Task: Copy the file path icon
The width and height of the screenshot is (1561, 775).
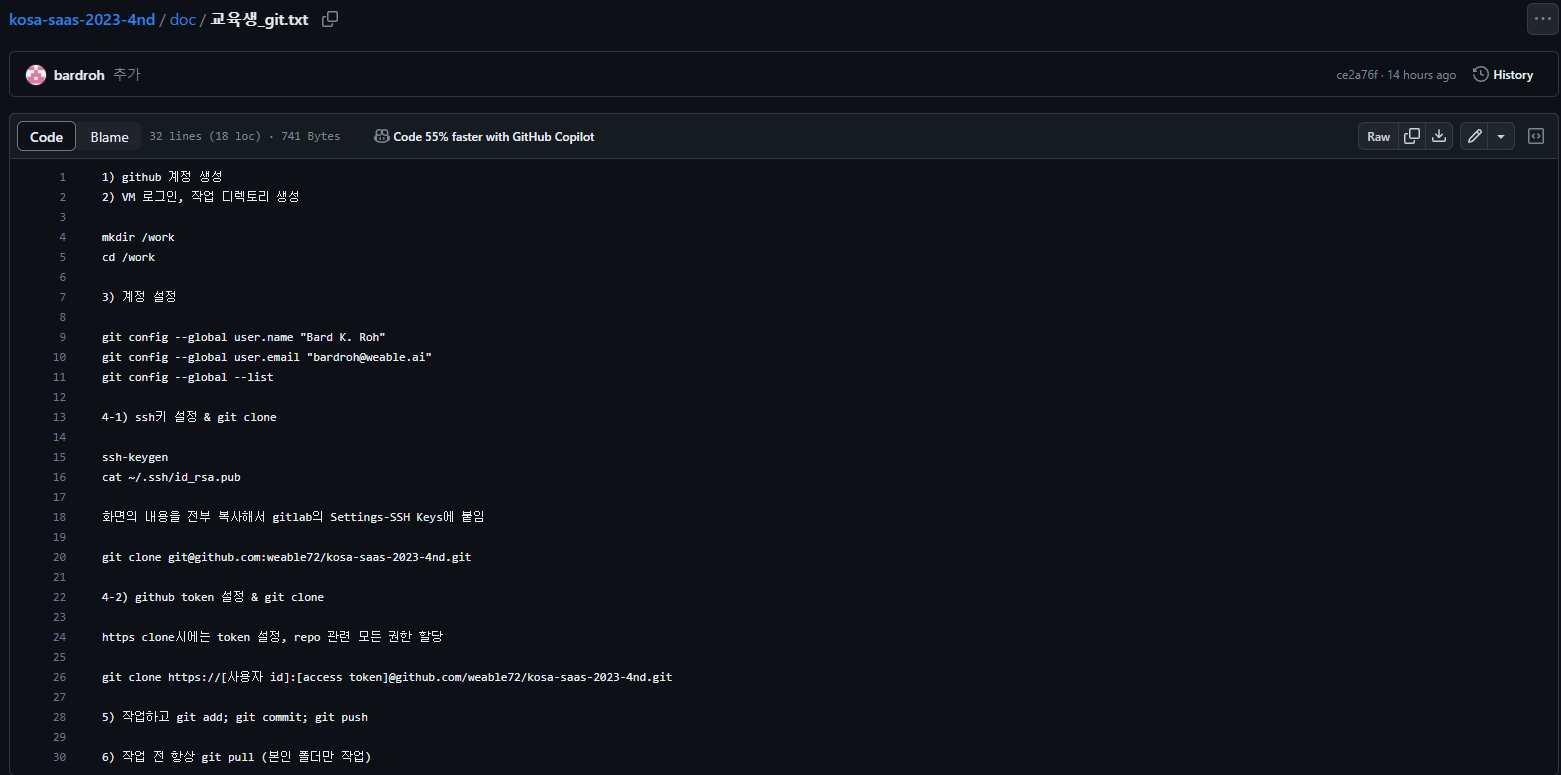Action: [330, 19]
